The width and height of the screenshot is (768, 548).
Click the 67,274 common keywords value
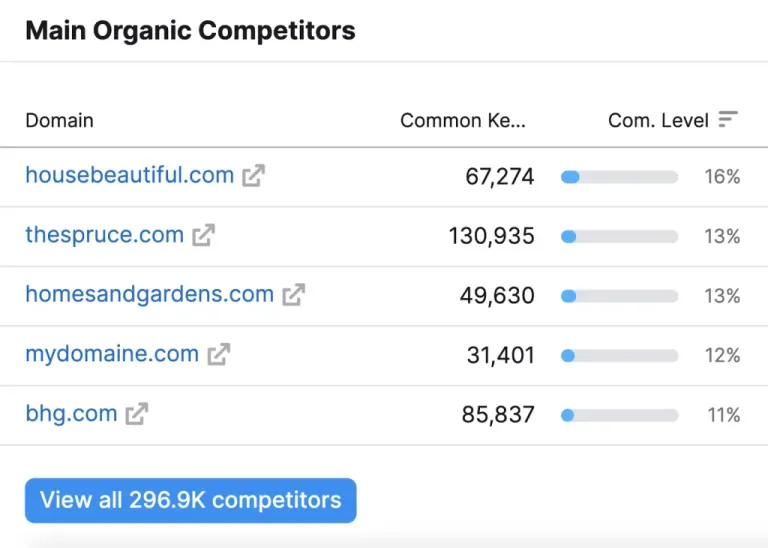pos(500,177)
